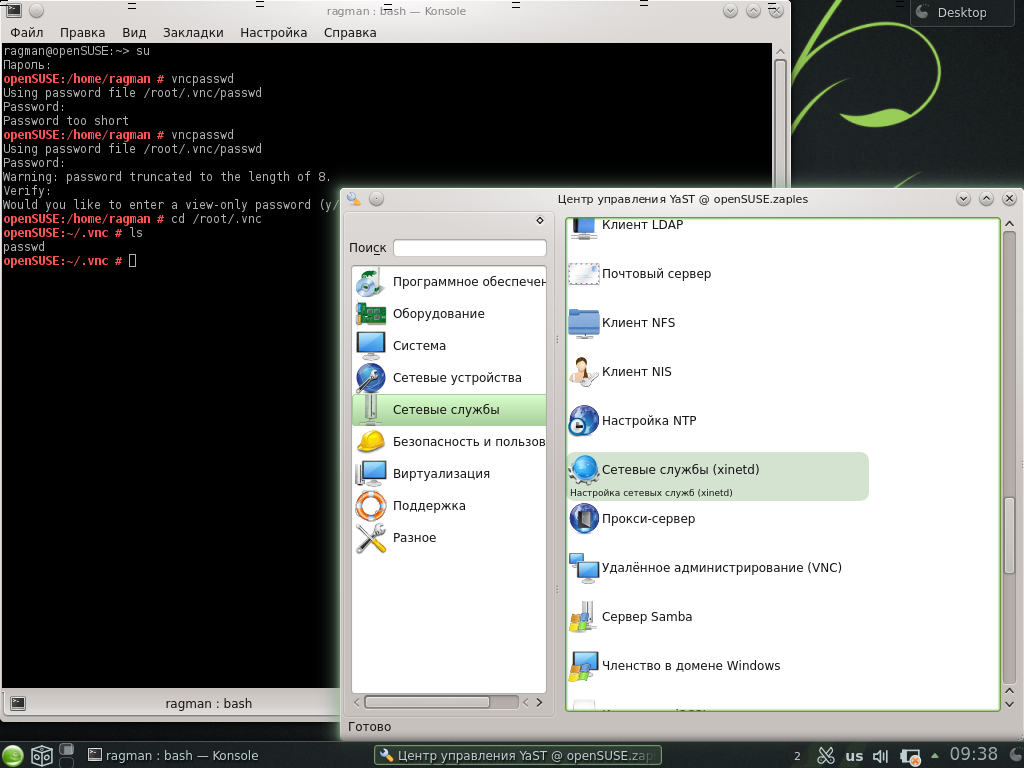
Task: Open the openSUSE application launcher
Action: point(13,756)
